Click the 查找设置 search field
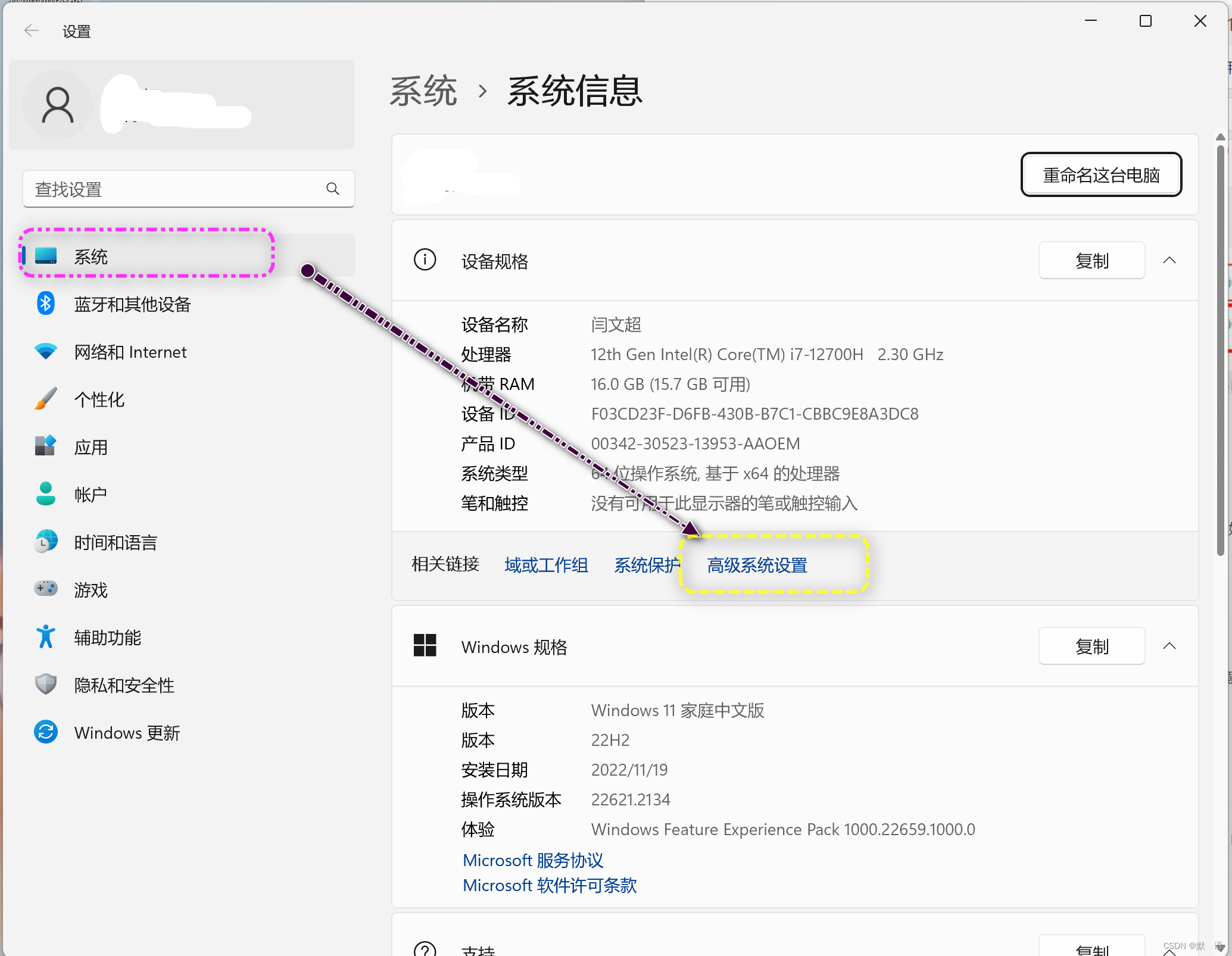This screenshot has height=956, width=1232. click(x=173, y=189)
